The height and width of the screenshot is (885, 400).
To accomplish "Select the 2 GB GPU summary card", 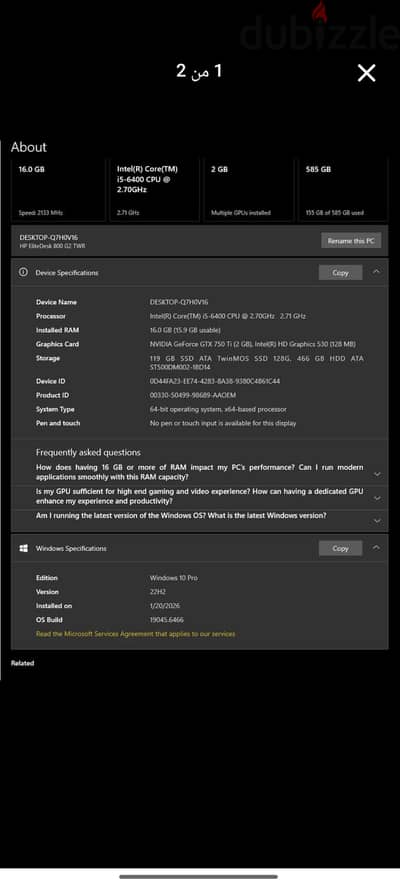I will pos(248,190).
